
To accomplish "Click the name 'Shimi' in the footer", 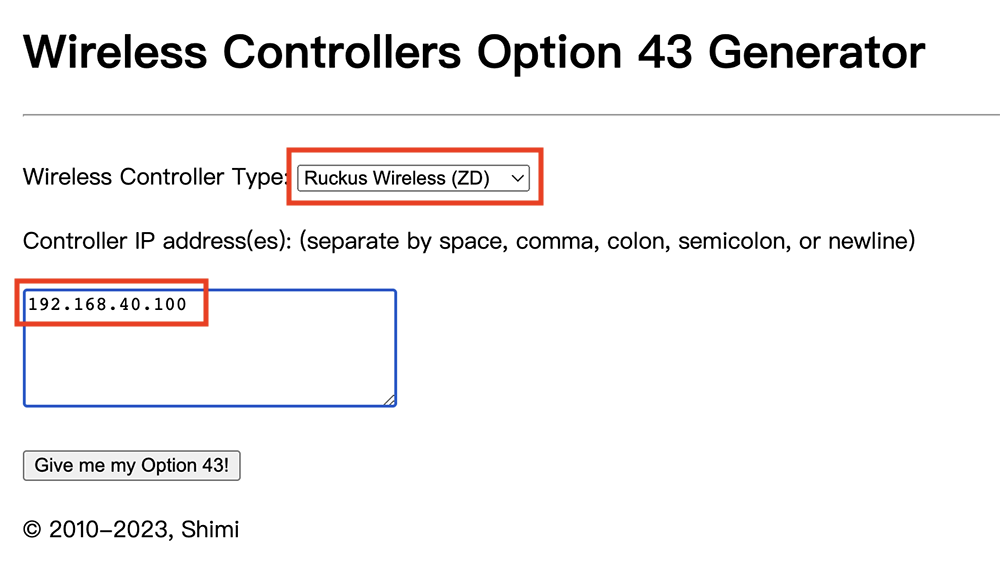I will click(210, 529).
